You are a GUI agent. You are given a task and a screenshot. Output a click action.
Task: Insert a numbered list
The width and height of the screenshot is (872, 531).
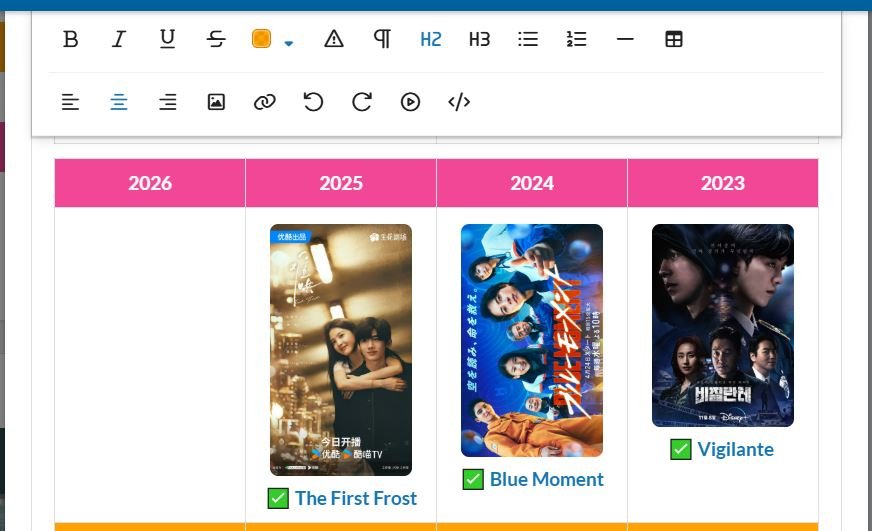pyautogui.click(x=576, y=39)
